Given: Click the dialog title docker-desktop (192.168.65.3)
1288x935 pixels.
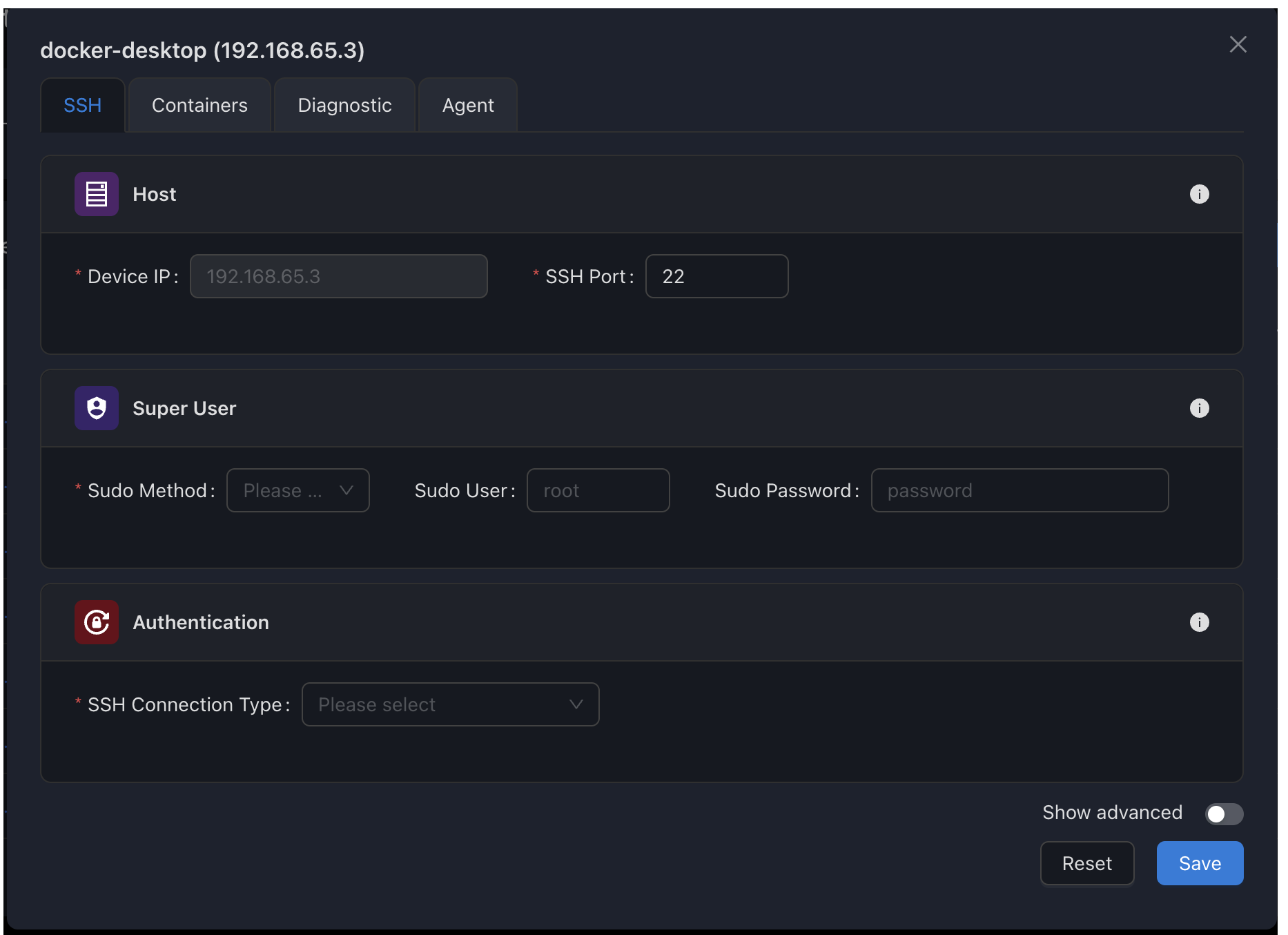Looking at the screenshot, I should (202, 50).
